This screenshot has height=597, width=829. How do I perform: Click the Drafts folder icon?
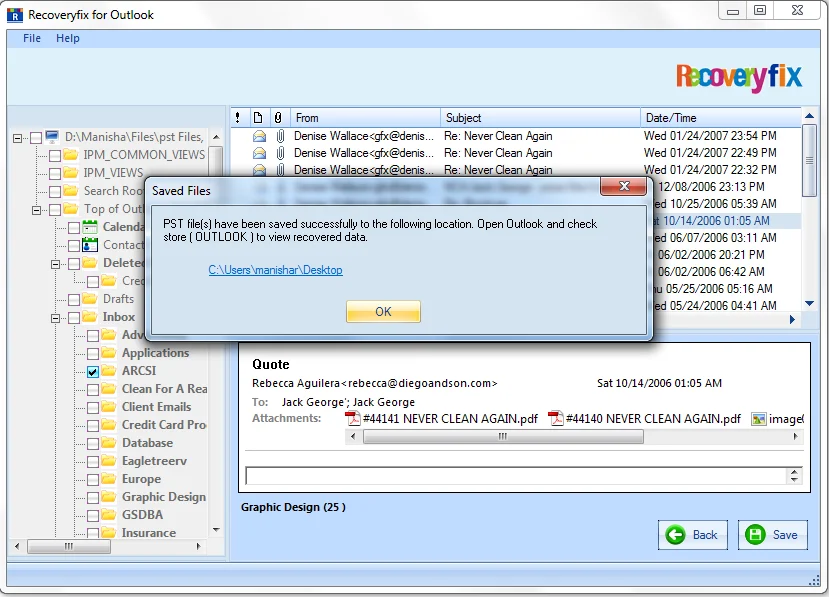[x=90, y=299]
